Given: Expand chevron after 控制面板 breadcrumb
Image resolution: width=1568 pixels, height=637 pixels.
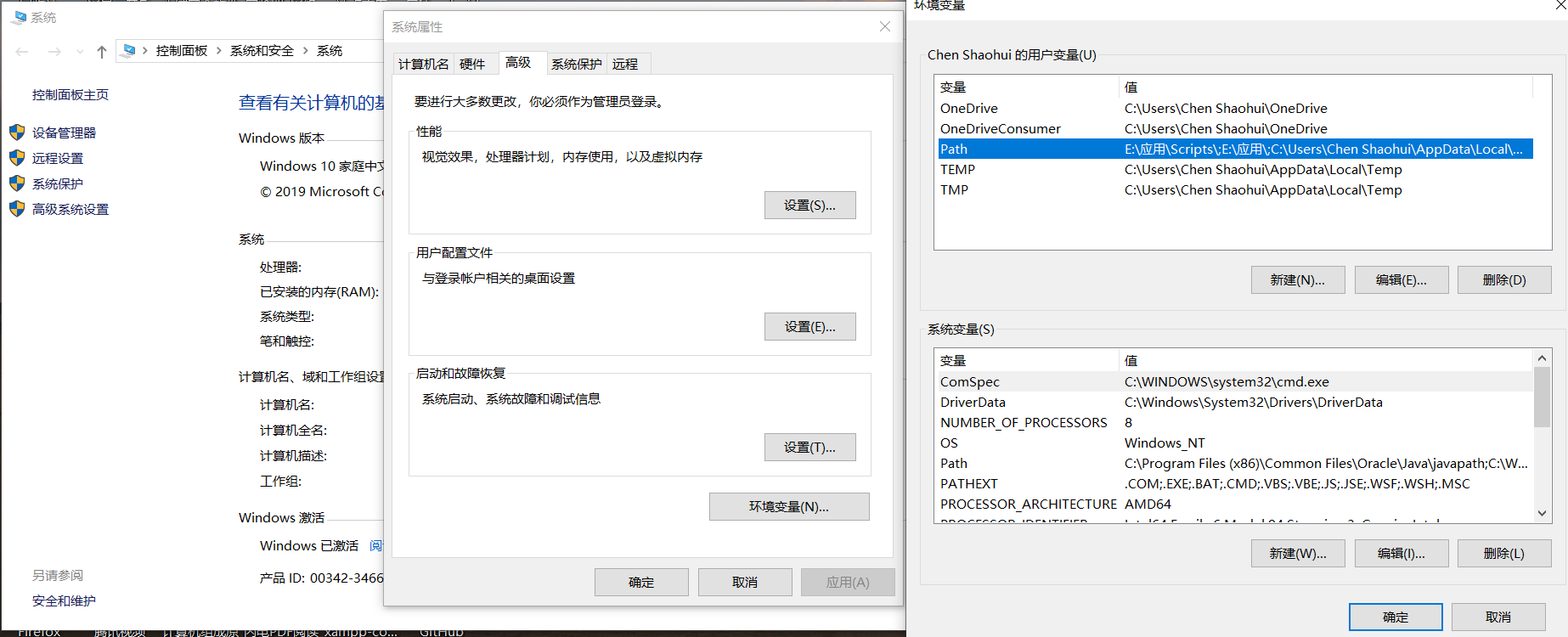Looking at the screenshot, I should click(x=219, y=51).
